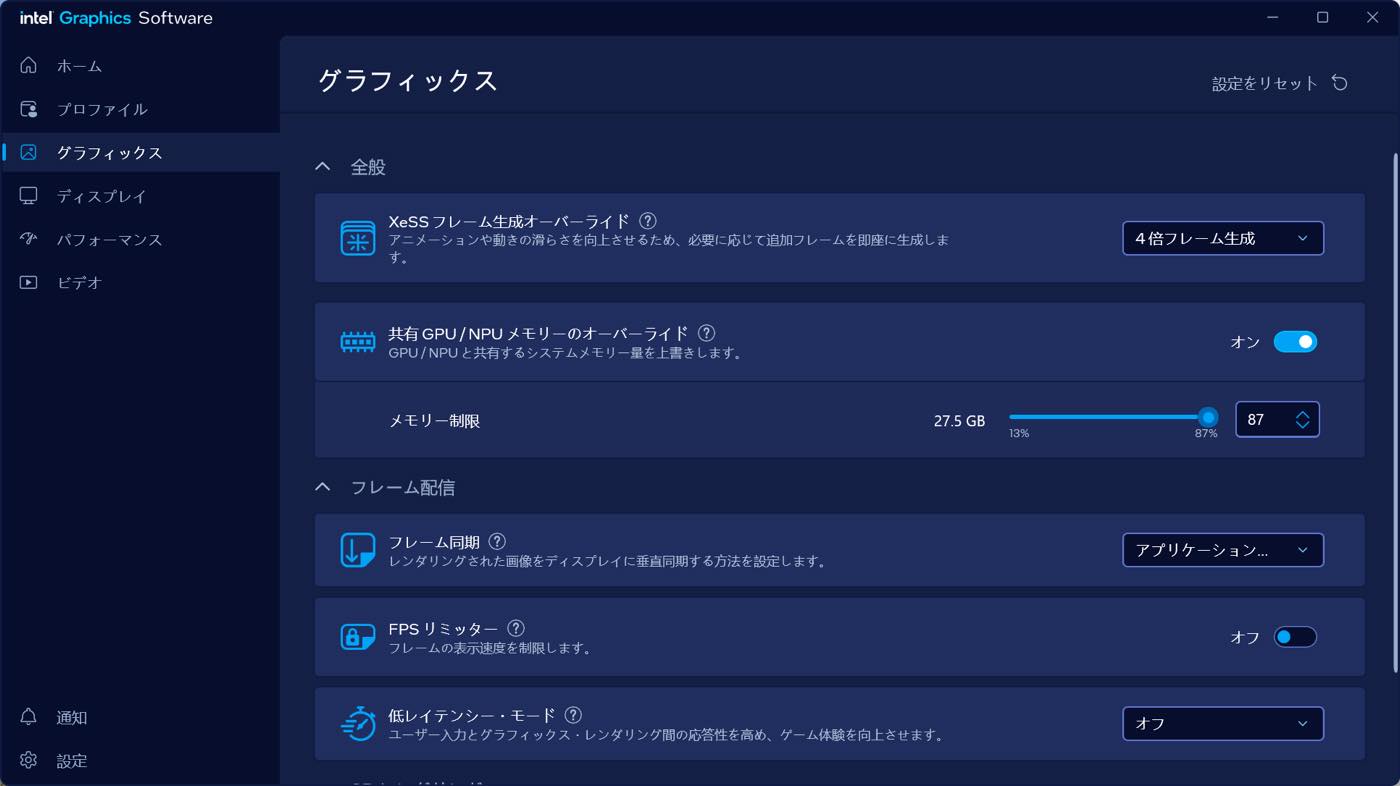1400x786 pixels.
Task: Click the memory limit stepper arrows
Action: [1302, 420]
